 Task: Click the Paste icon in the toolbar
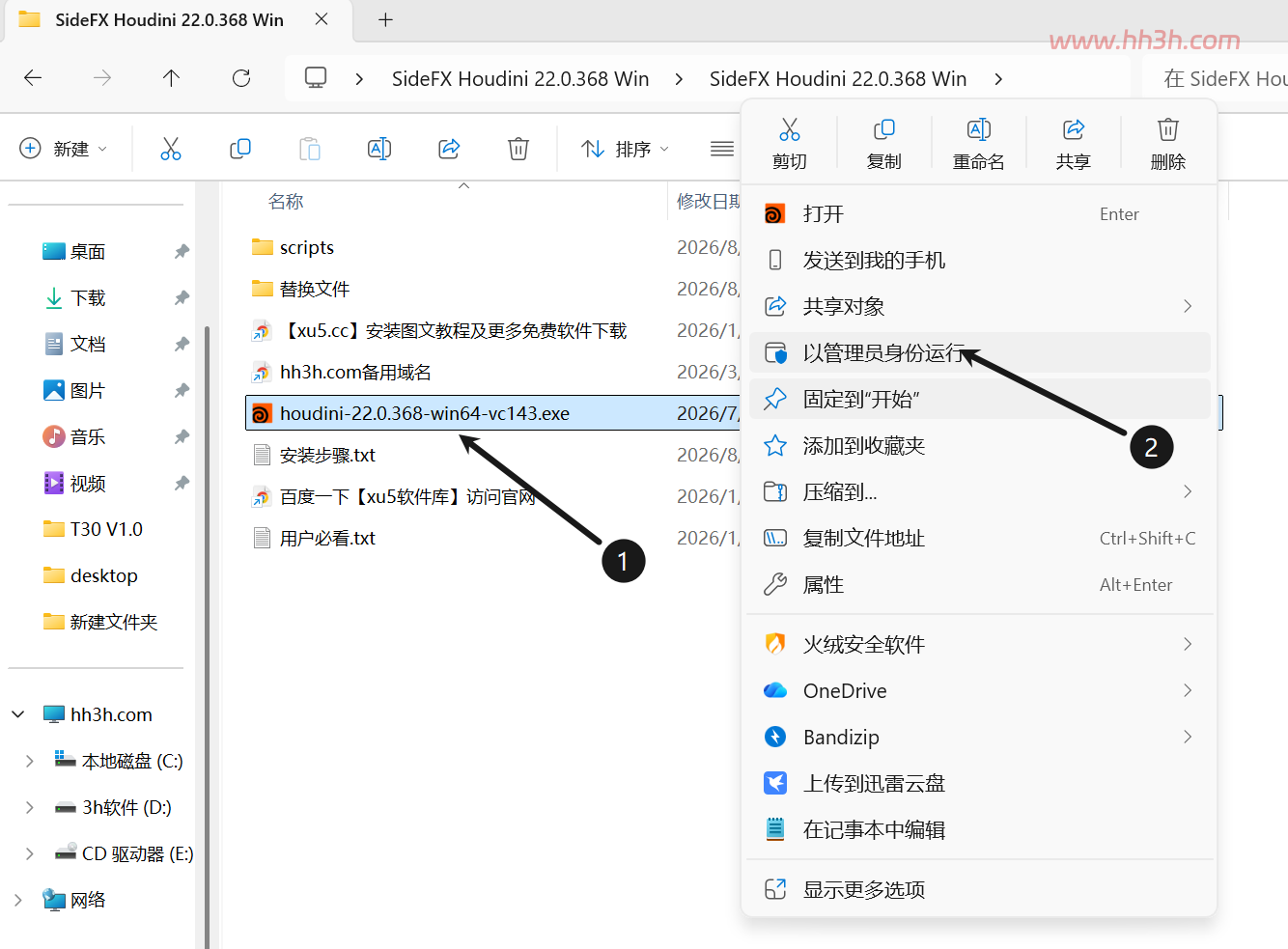click(x=310, y=149)
